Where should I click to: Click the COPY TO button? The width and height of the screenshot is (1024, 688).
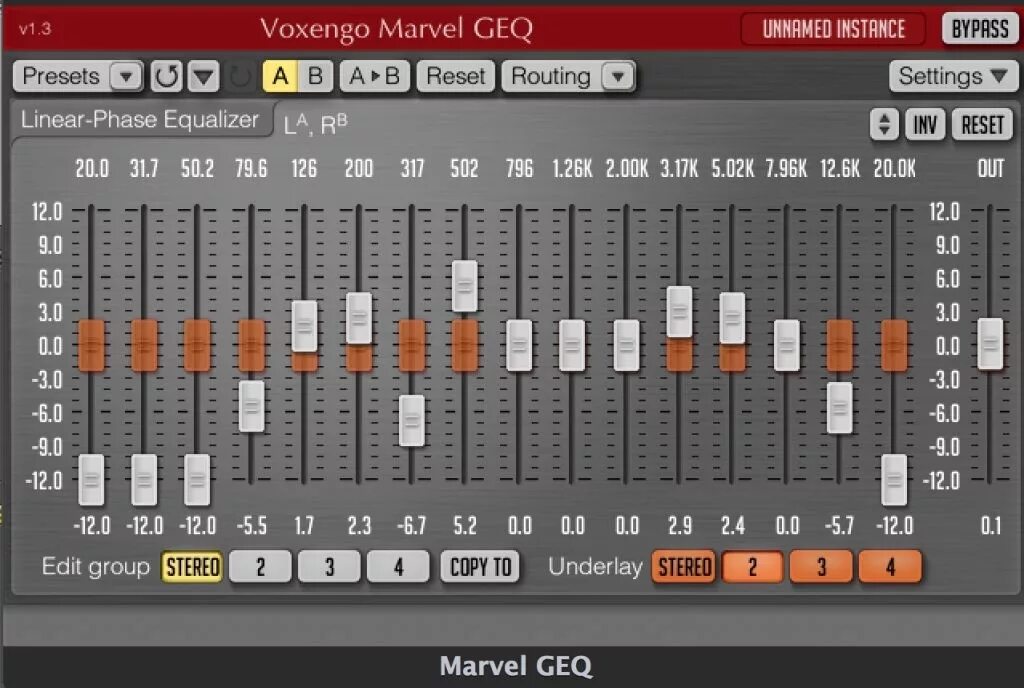pyautogui.click(x=479, y=566)
